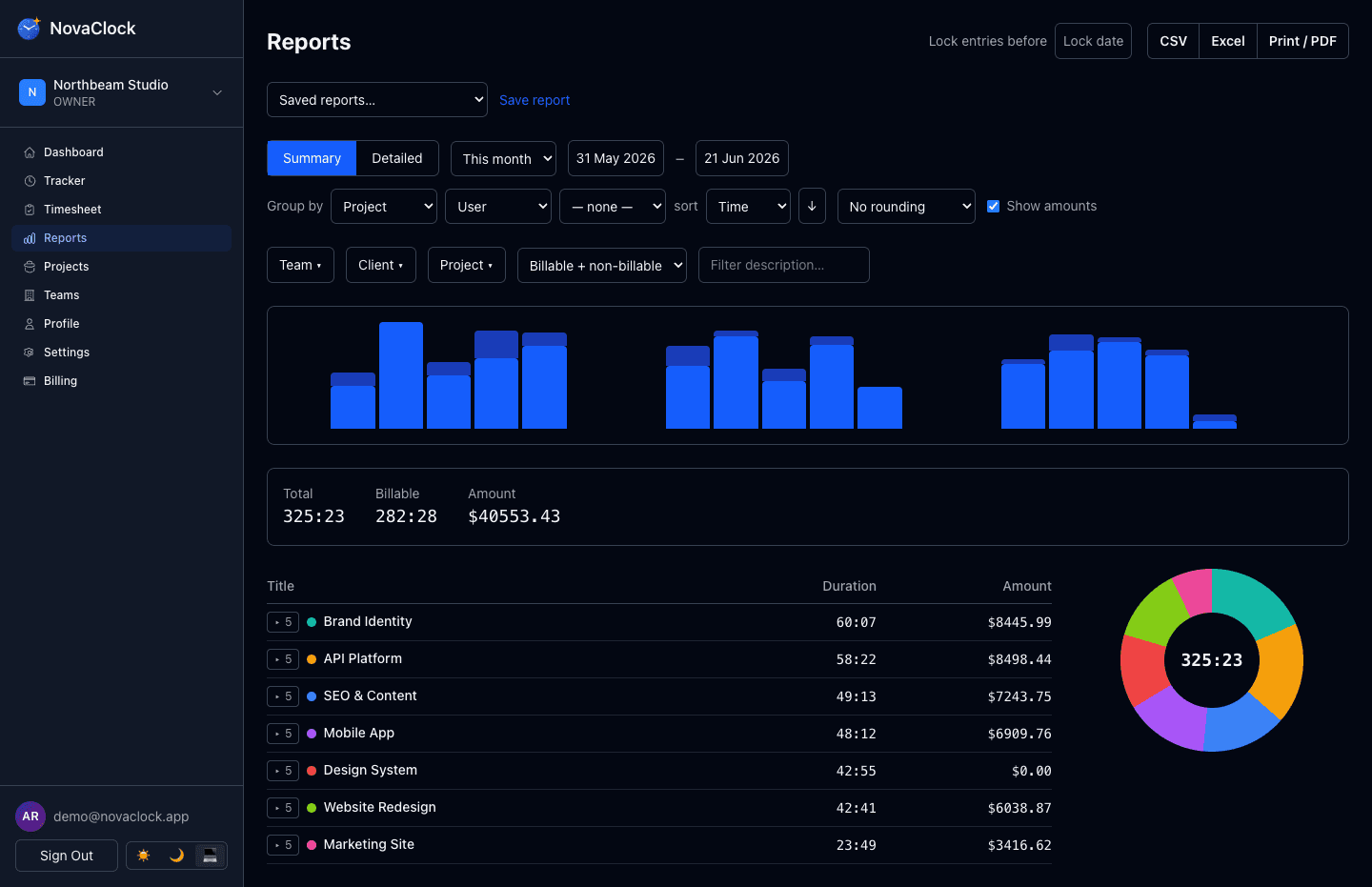Click the Billing card icon in the sidebar
The height and width of the screenshot is (887, 1372).
click(30, 381)
